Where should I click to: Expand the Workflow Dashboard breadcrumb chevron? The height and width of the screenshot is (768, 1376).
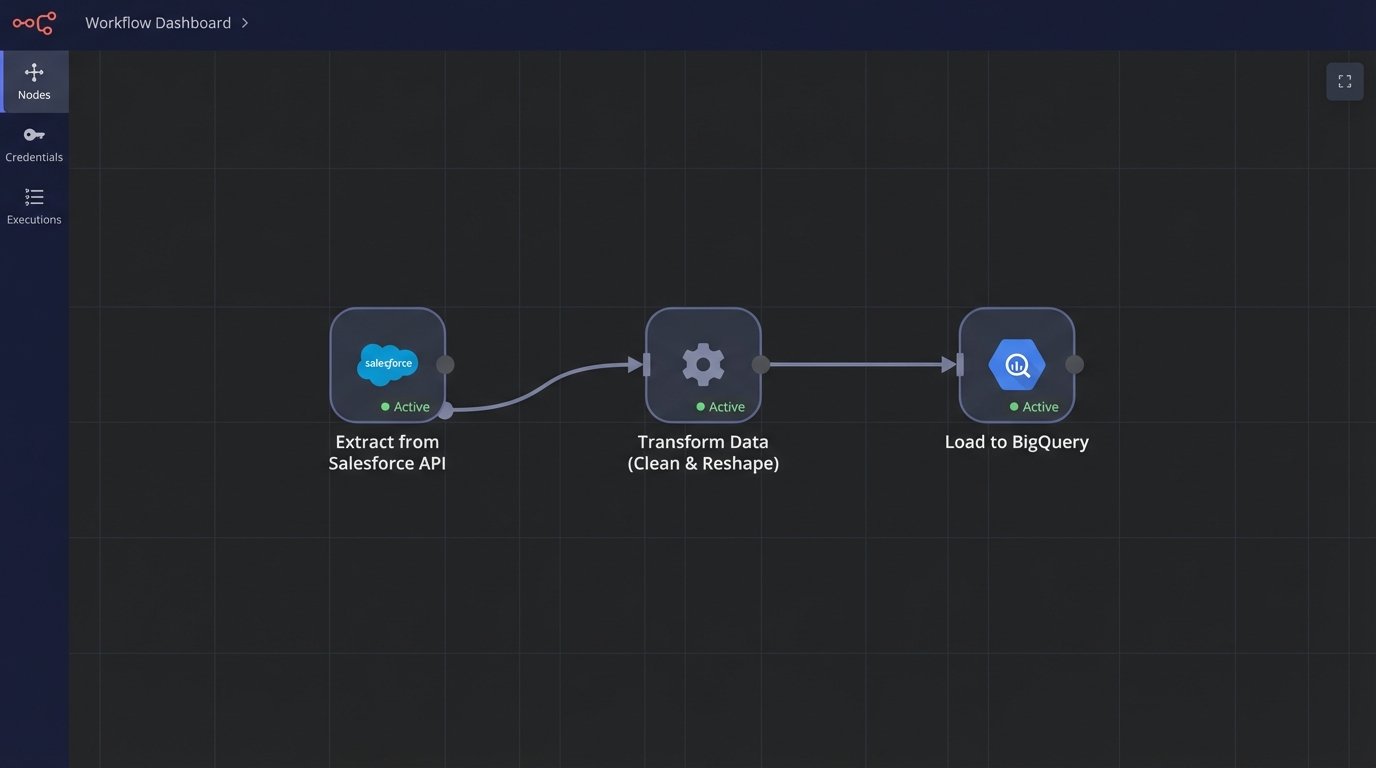pos(244,22)
